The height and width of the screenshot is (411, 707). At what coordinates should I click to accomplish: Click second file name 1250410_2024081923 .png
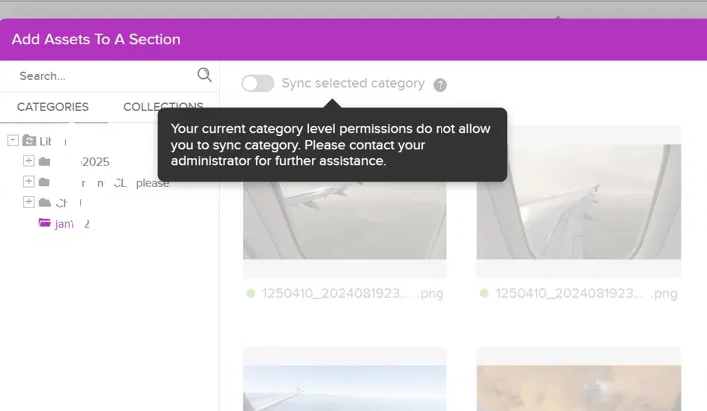(x=586, y=293)
